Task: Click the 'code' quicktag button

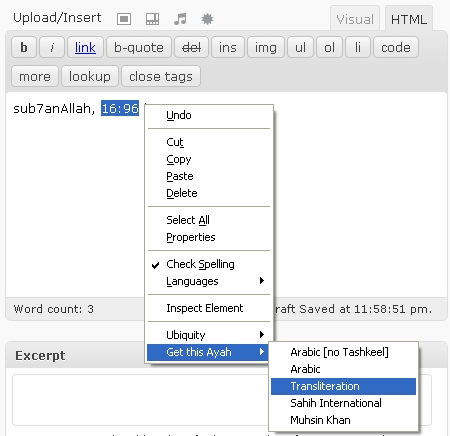Action: click(x=396, y=47)
